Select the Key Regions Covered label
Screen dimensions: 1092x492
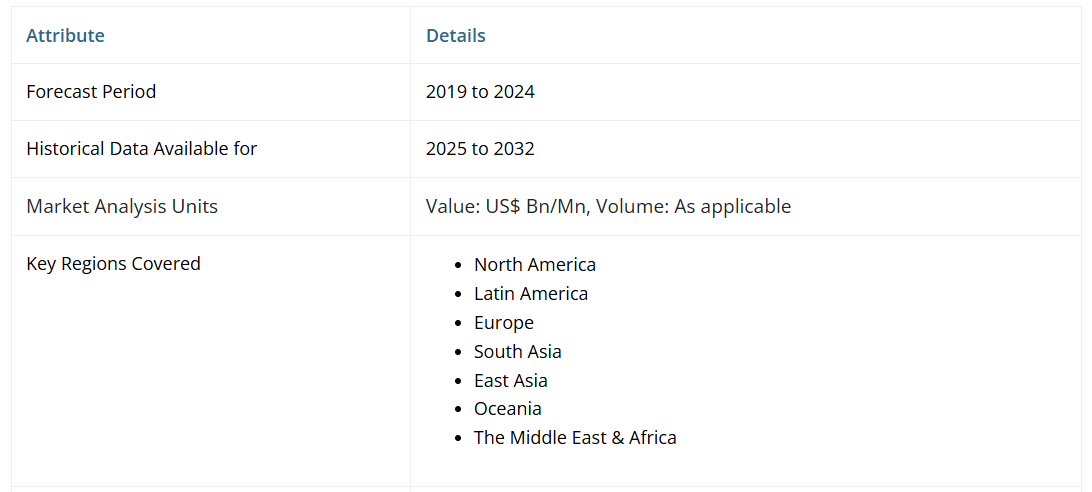pyautogui.click(x=113, y=263)
